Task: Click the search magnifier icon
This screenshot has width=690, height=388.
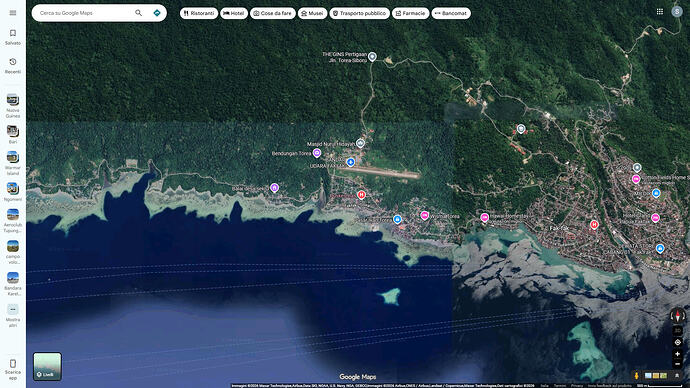Action: tap(139, 13)
